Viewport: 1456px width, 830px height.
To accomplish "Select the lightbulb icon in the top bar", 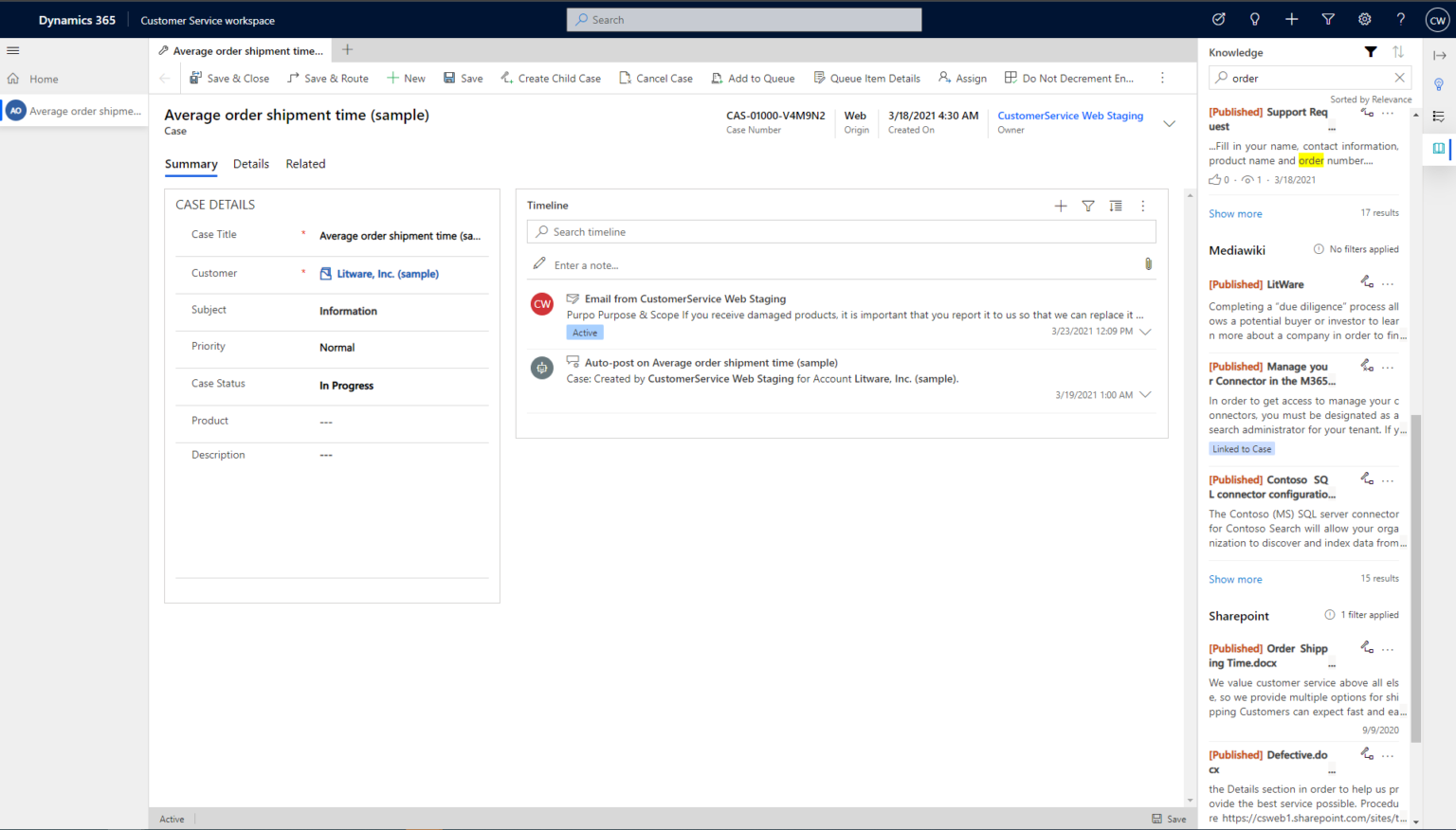I will click(1254, 19).
